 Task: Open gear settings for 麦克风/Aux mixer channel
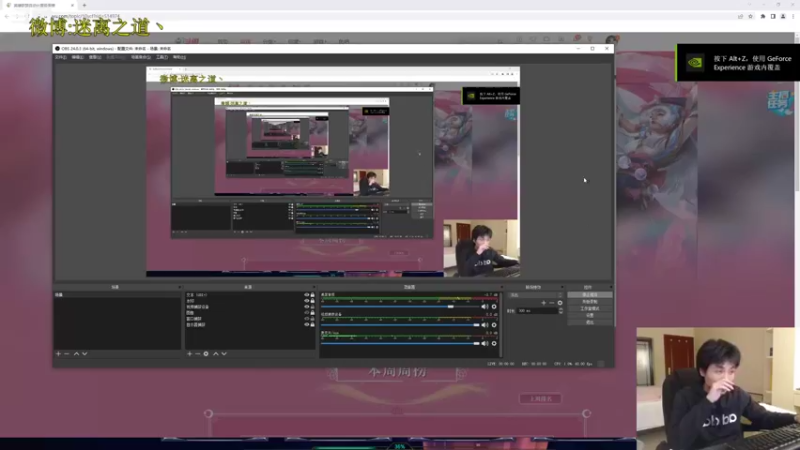(x=494, y=343)
